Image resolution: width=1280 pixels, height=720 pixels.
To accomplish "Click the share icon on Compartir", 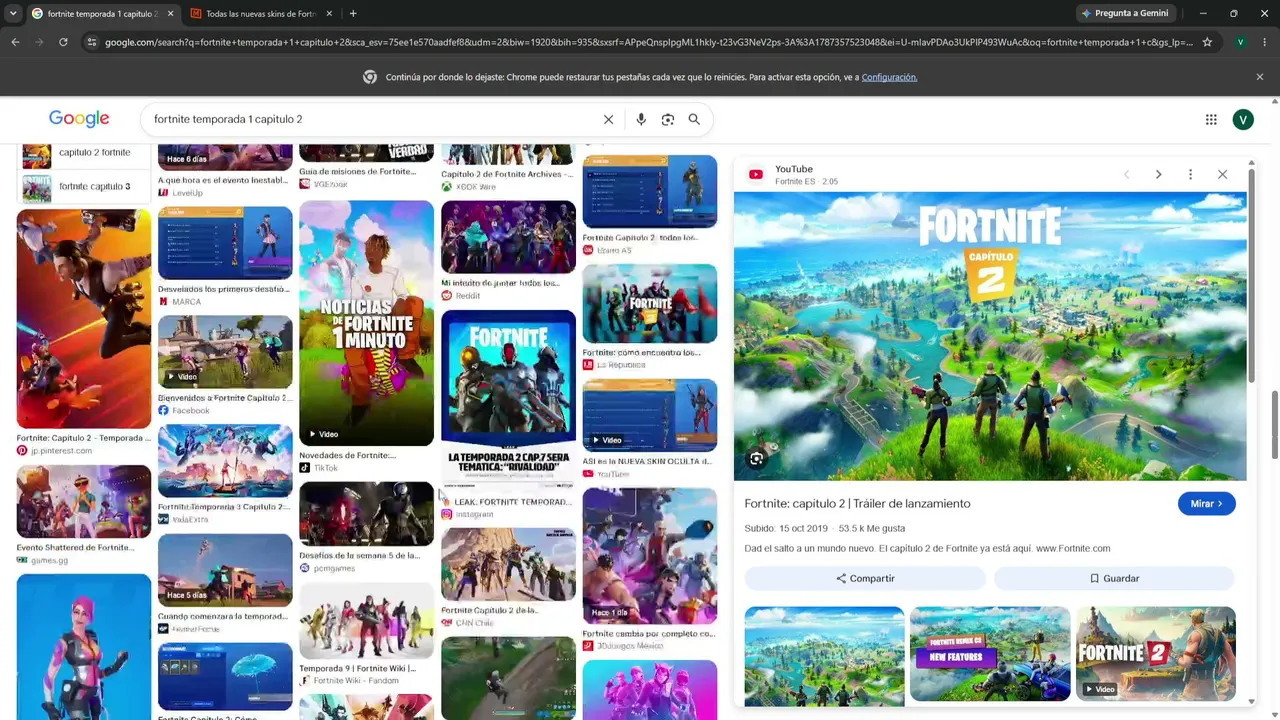I will click(841, 578).
